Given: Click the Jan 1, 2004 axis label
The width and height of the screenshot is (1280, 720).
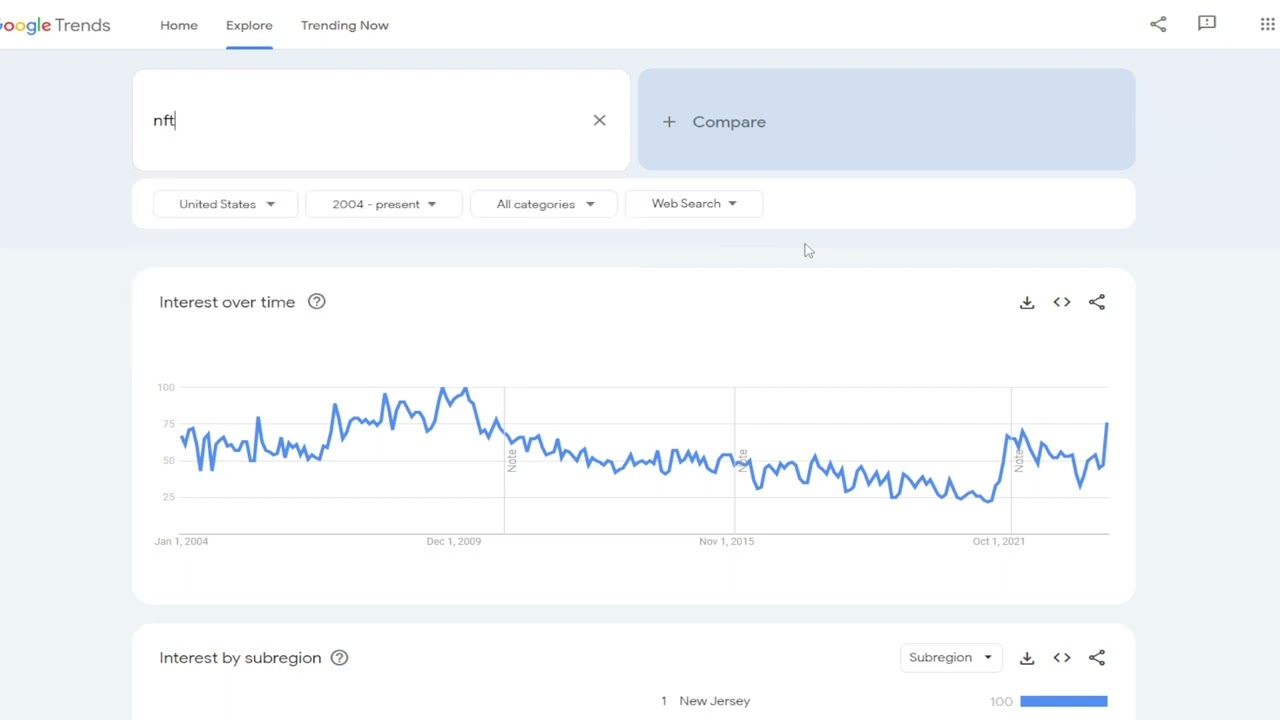Looking at the screenshot, I should [181, 541].
